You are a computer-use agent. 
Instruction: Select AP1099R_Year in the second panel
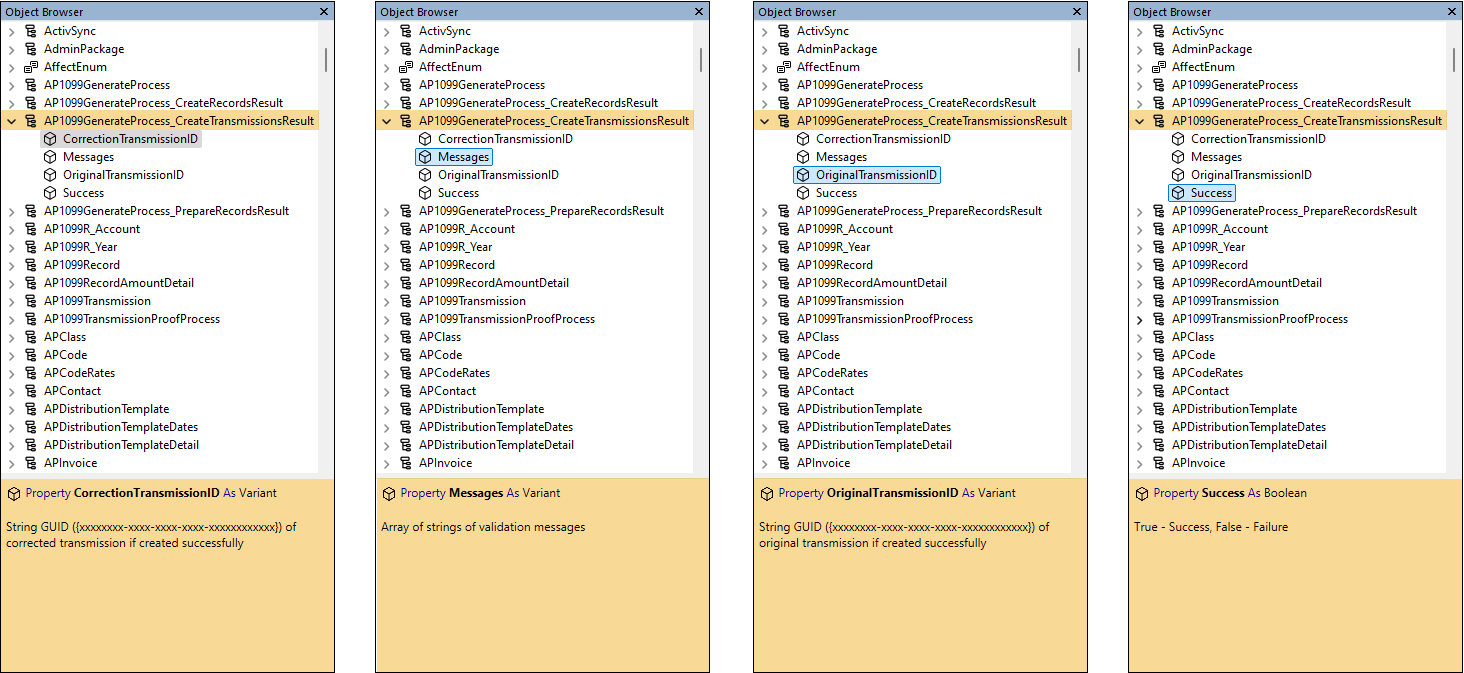click(x=454, y=246)
